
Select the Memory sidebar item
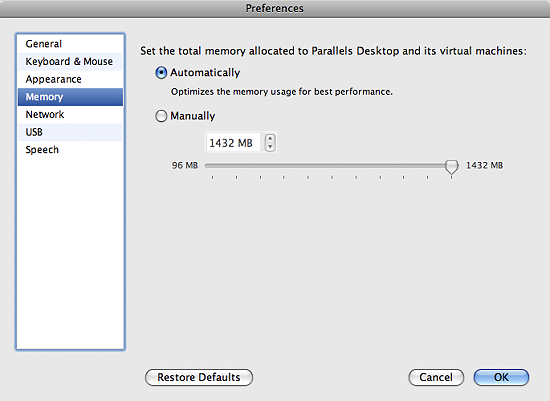point(70,97)
